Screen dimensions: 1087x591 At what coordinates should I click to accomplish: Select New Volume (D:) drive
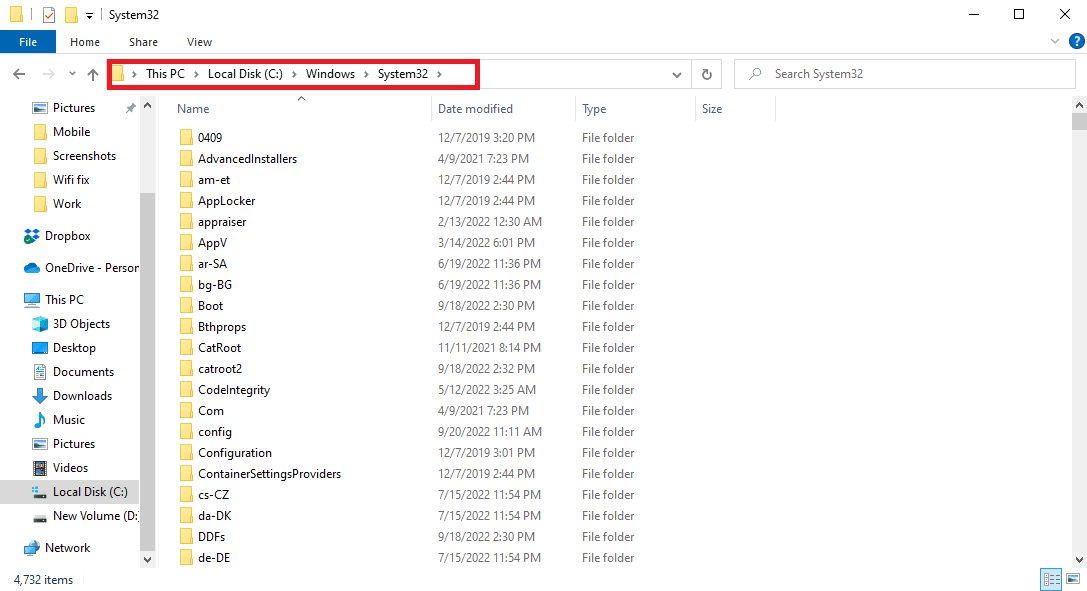point(96,515)
